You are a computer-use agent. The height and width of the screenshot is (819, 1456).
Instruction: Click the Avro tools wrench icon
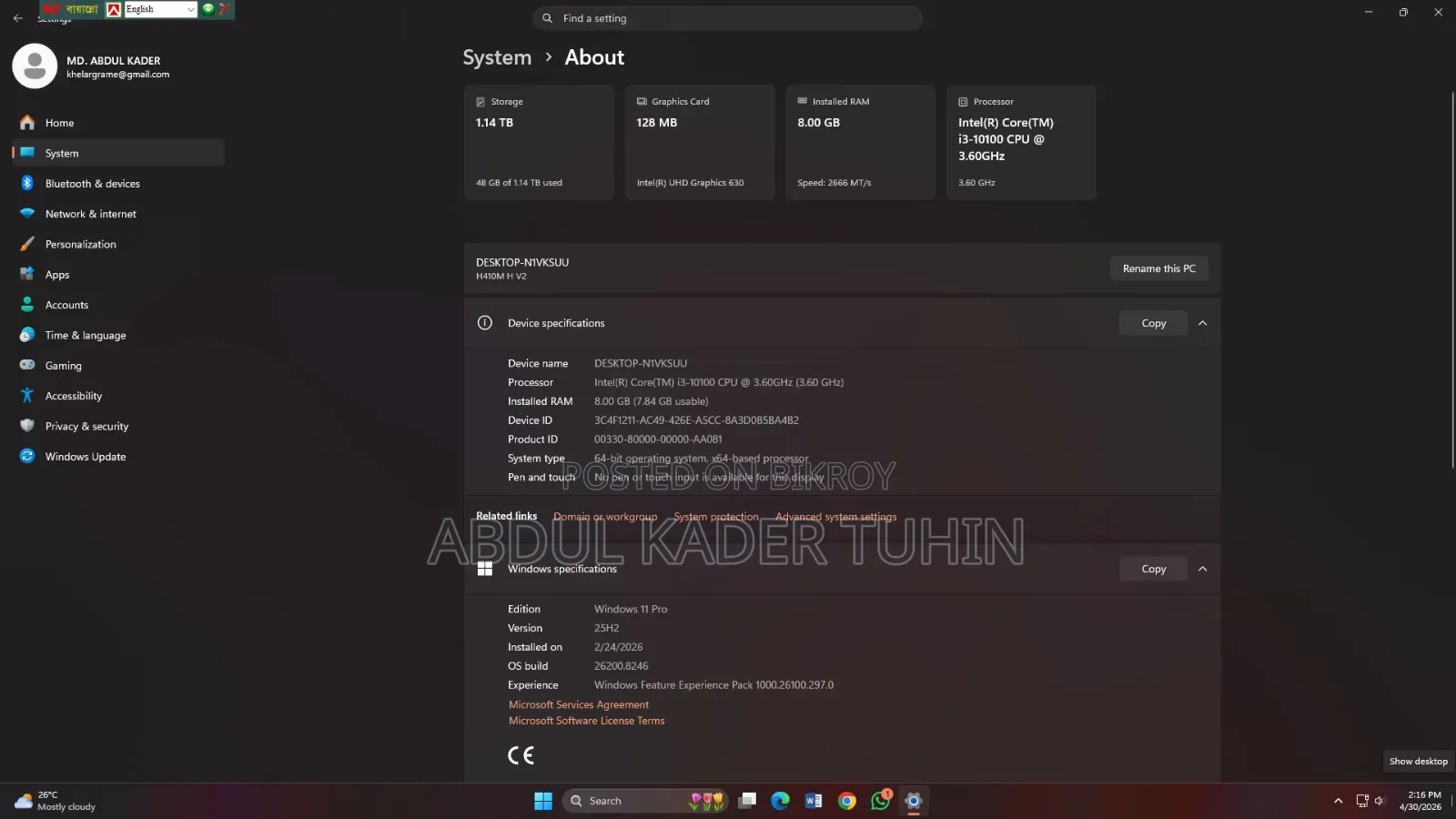point(225,9)
